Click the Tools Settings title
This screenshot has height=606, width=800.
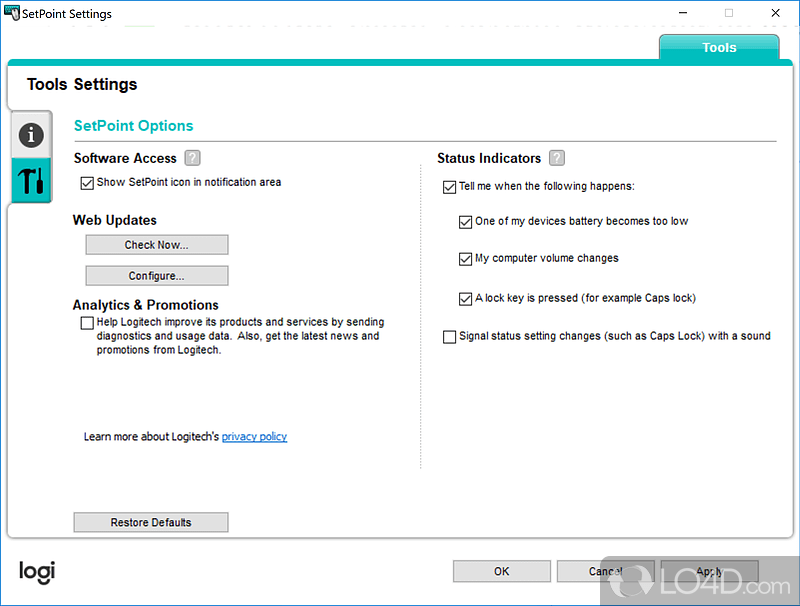pyautogui.click(x=82, y=84)
